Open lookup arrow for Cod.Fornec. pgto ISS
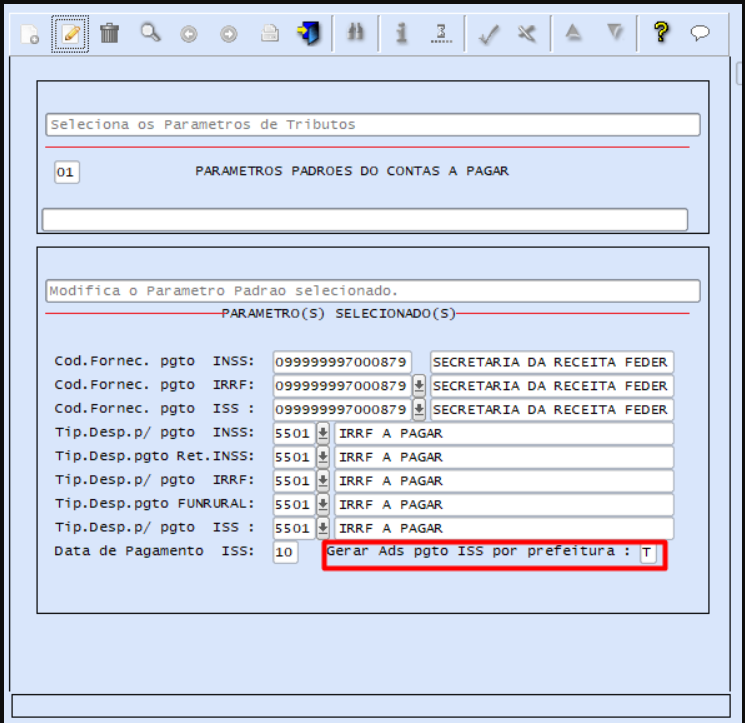The height and width of the screenshot is (723, 745). [419, 409]
